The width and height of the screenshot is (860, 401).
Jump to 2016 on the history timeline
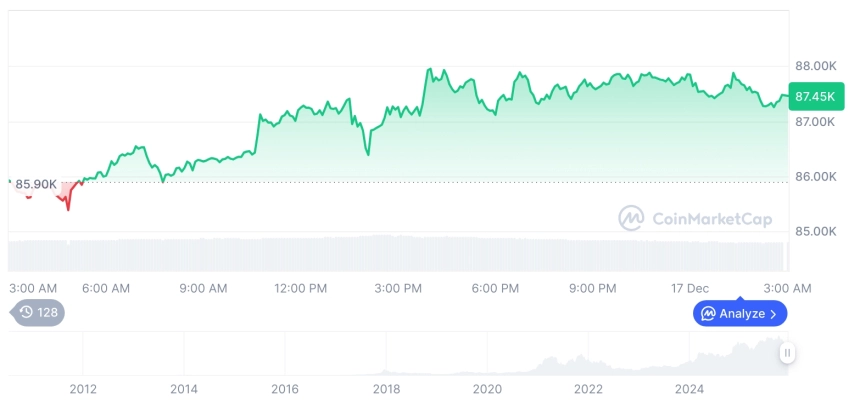[285, 388]
